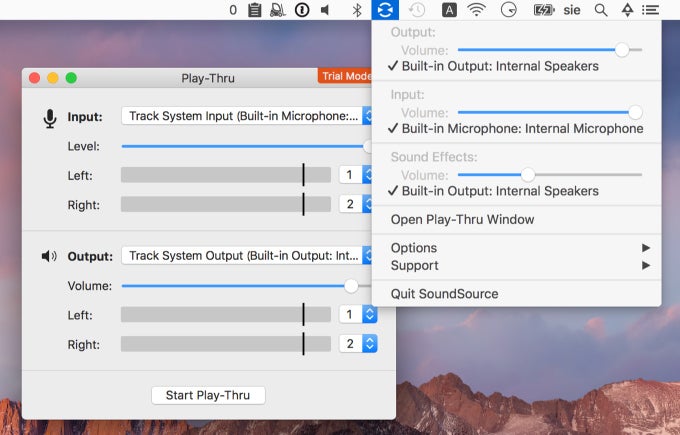Click the upward-arrow menu bar icon right of Spotlight
The width and height of the screenshot is (680, 435).
click(x=627, y=10)
